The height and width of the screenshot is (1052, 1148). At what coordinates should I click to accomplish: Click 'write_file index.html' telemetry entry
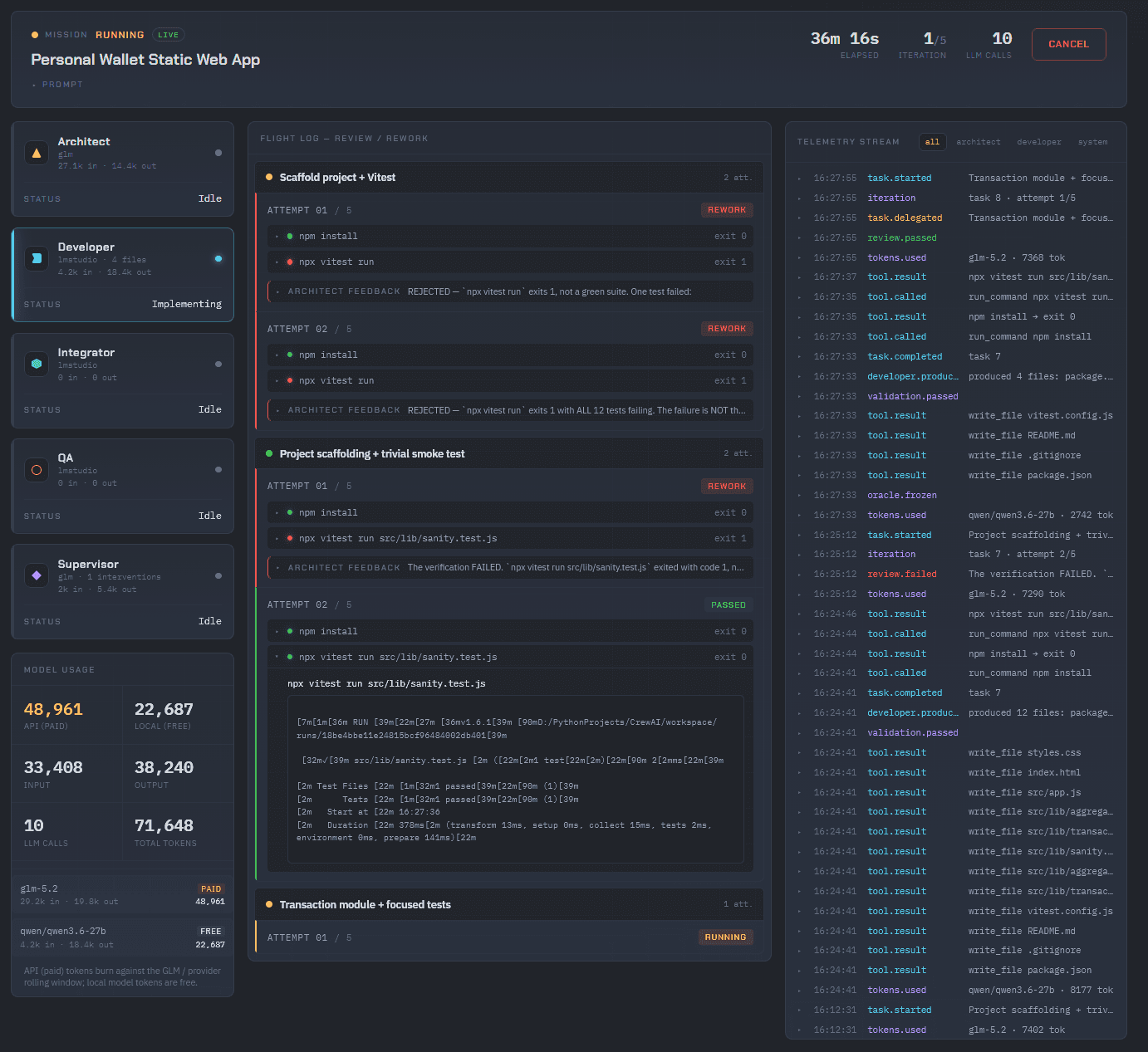point(1024,772)
